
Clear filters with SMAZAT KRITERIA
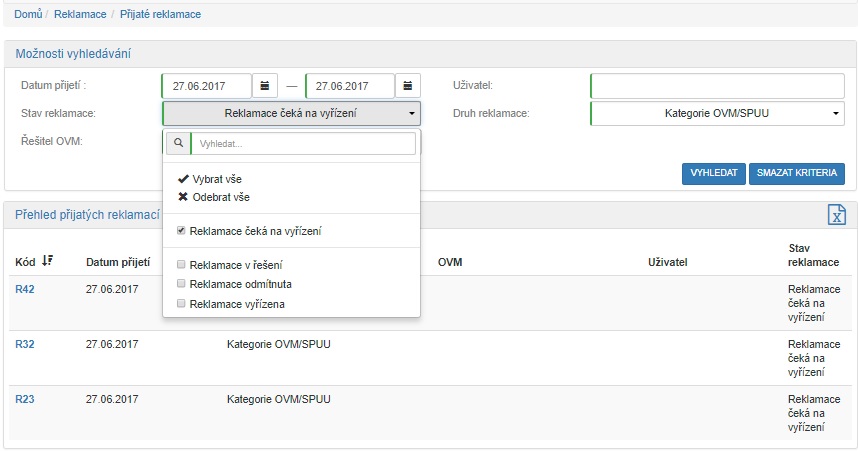click(796, 173)
